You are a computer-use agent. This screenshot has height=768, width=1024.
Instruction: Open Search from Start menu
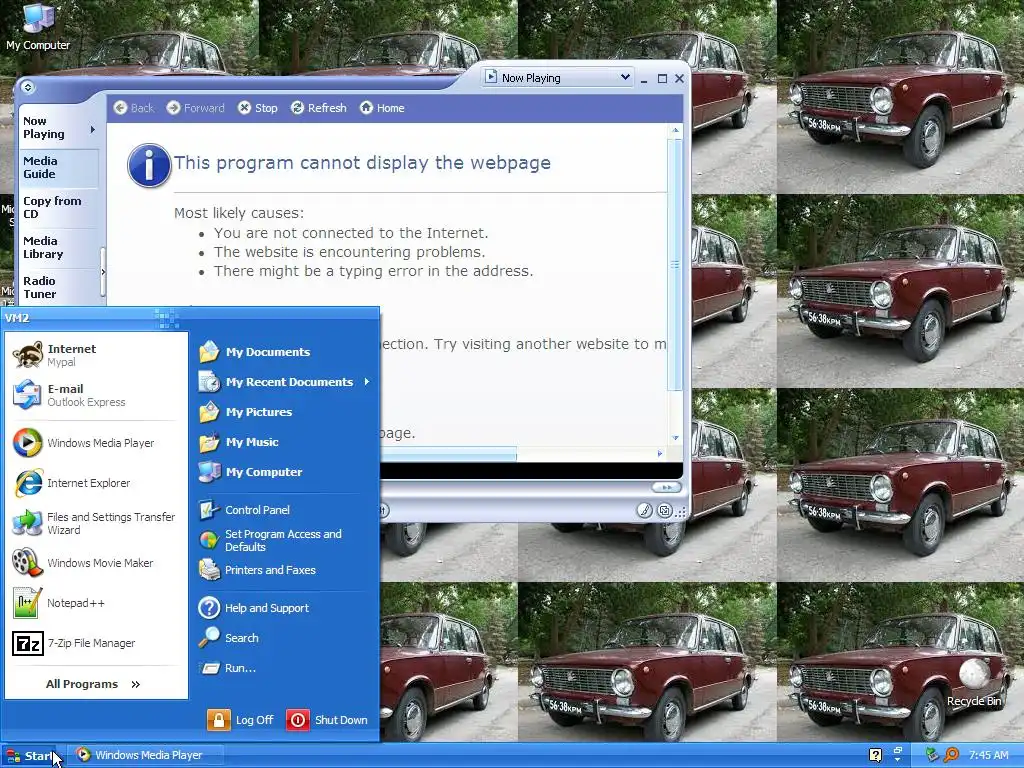[x=284, y=638]
